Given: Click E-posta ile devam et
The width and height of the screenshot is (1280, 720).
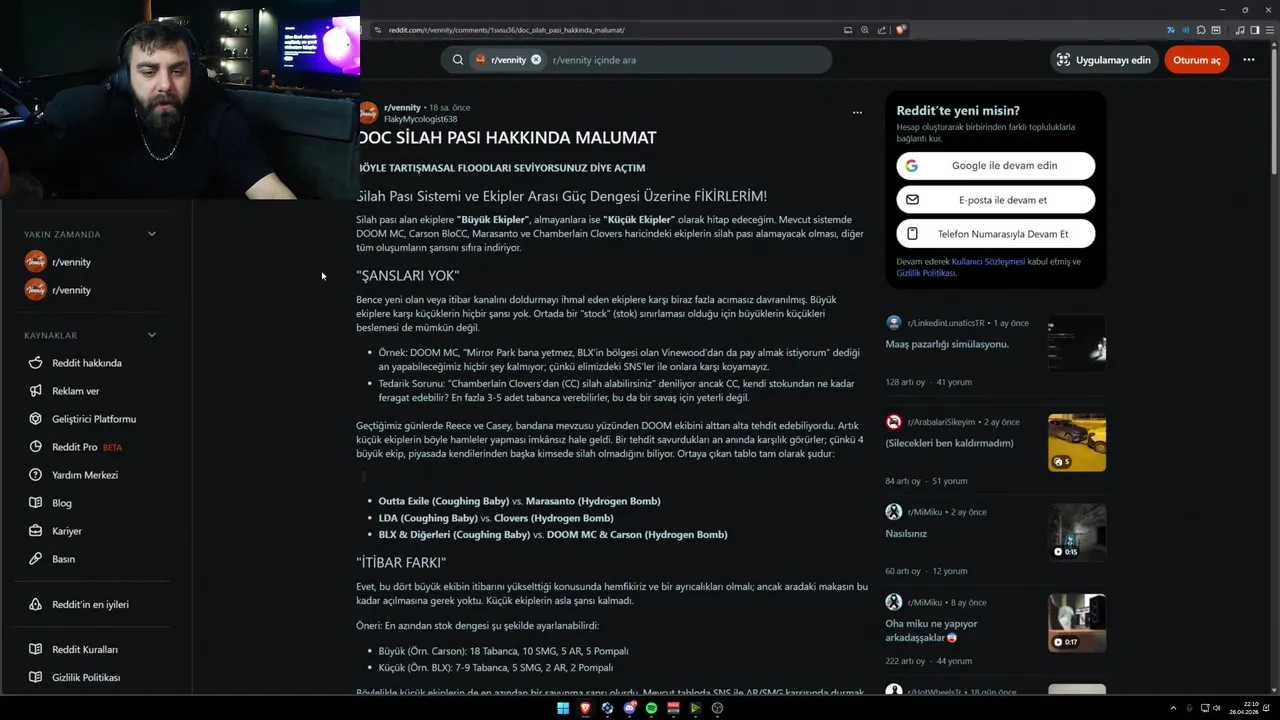Looking at the screenshot, I should click(x=995, y=200).
